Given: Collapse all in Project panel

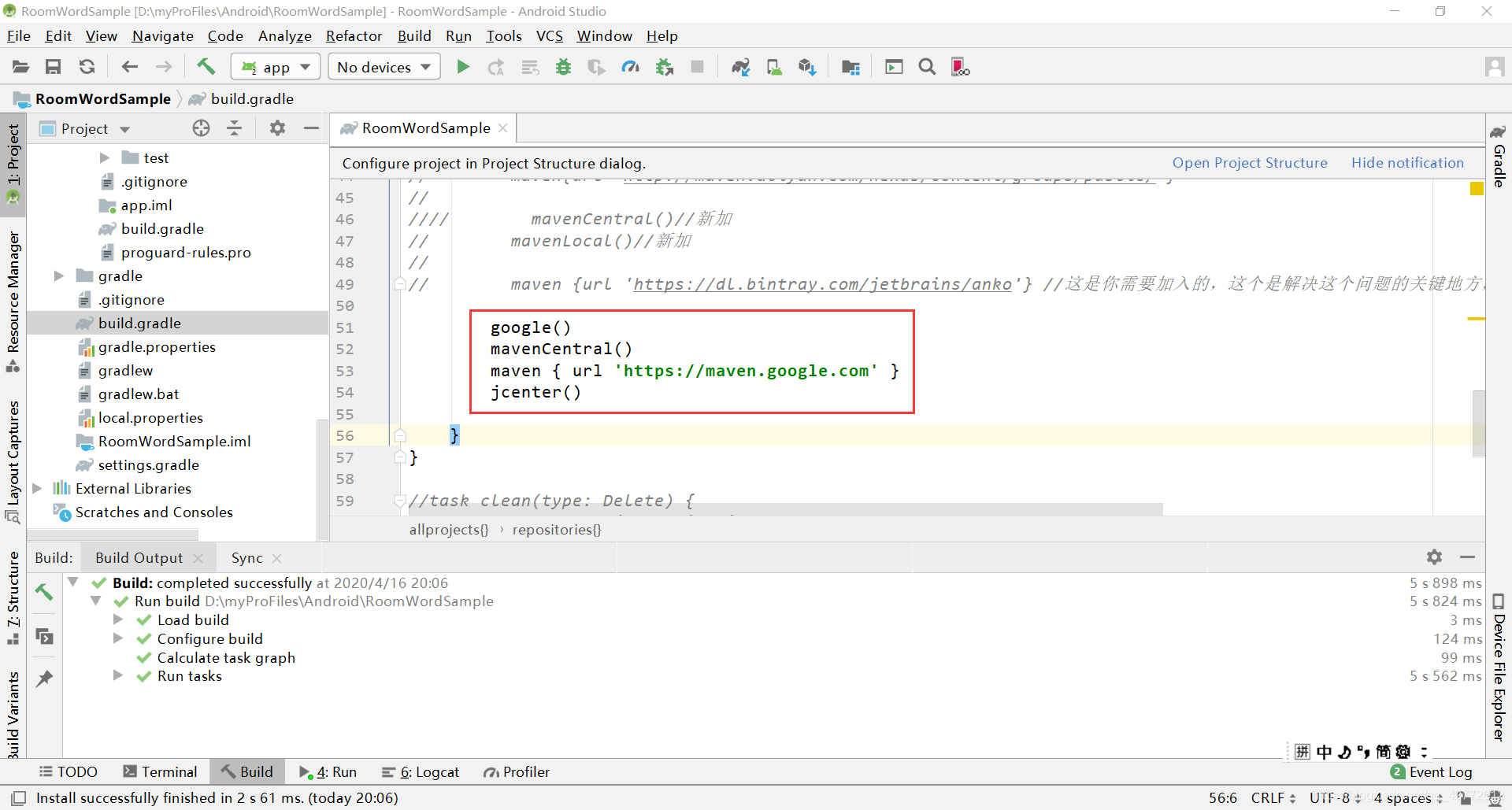Looking at the screenshot, I should pyautogui.click(x=235, y=128).
